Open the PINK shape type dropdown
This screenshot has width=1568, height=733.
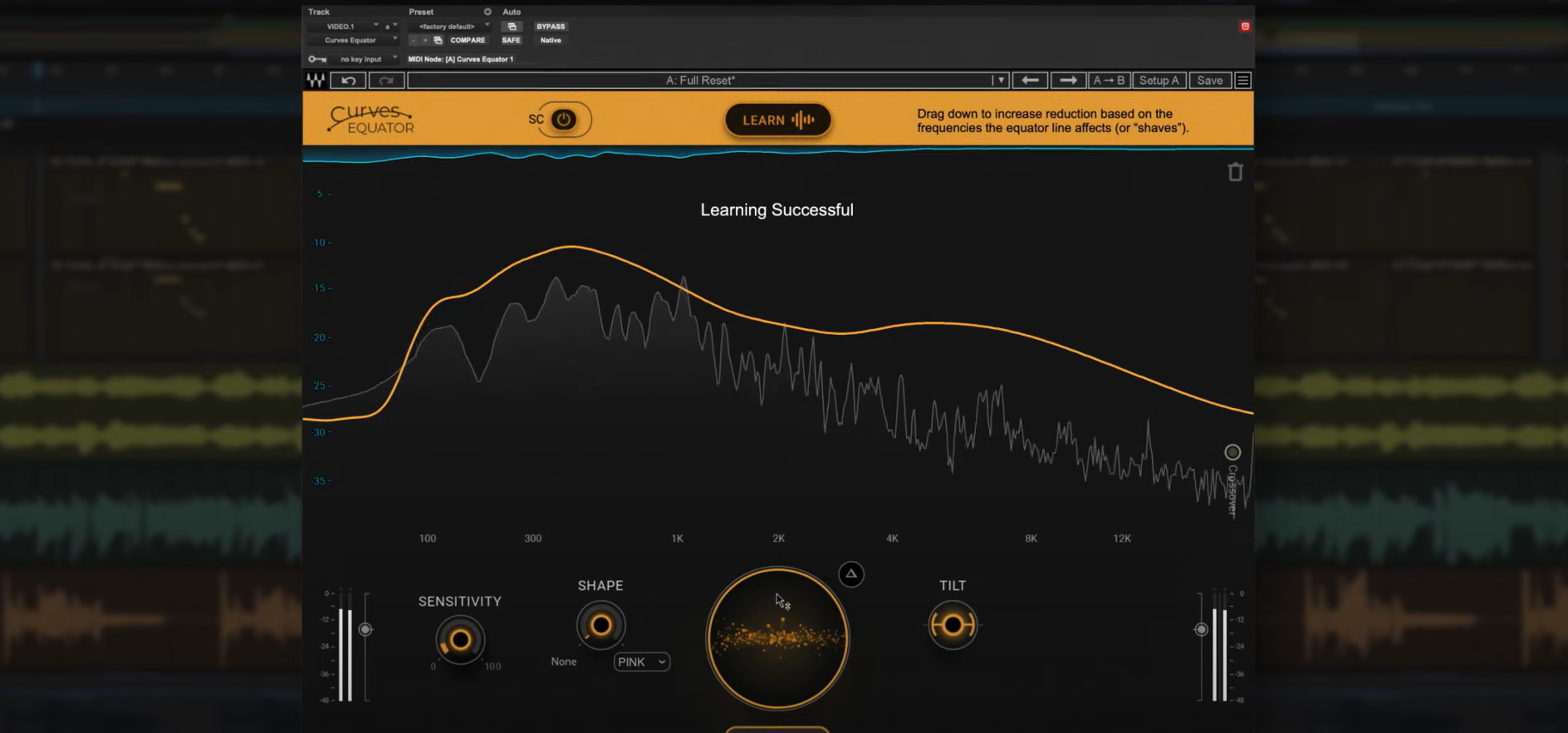641,662
